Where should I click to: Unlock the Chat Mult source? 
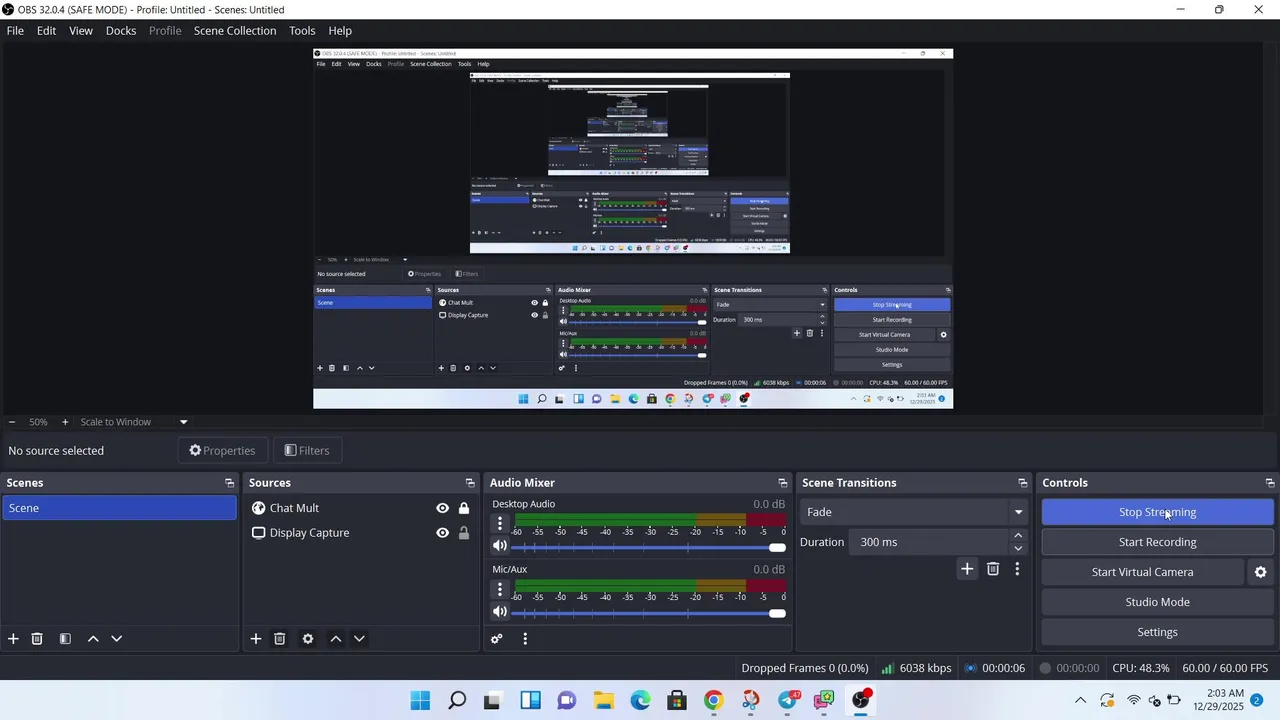[x=464, y=508]
